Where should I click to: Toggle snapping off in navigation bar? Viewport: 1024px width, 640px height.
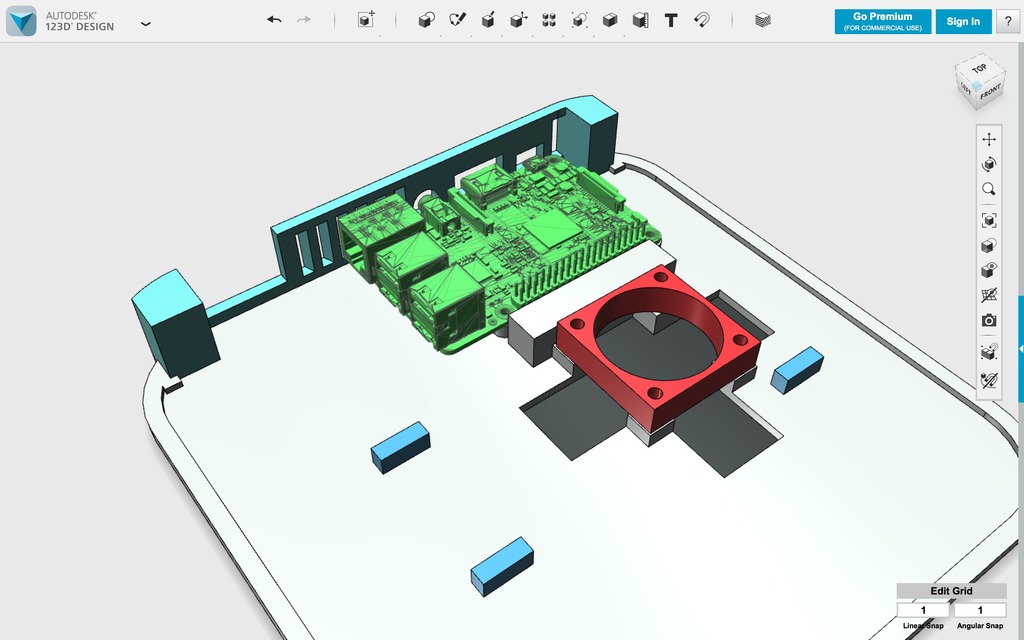click(989, 380)
